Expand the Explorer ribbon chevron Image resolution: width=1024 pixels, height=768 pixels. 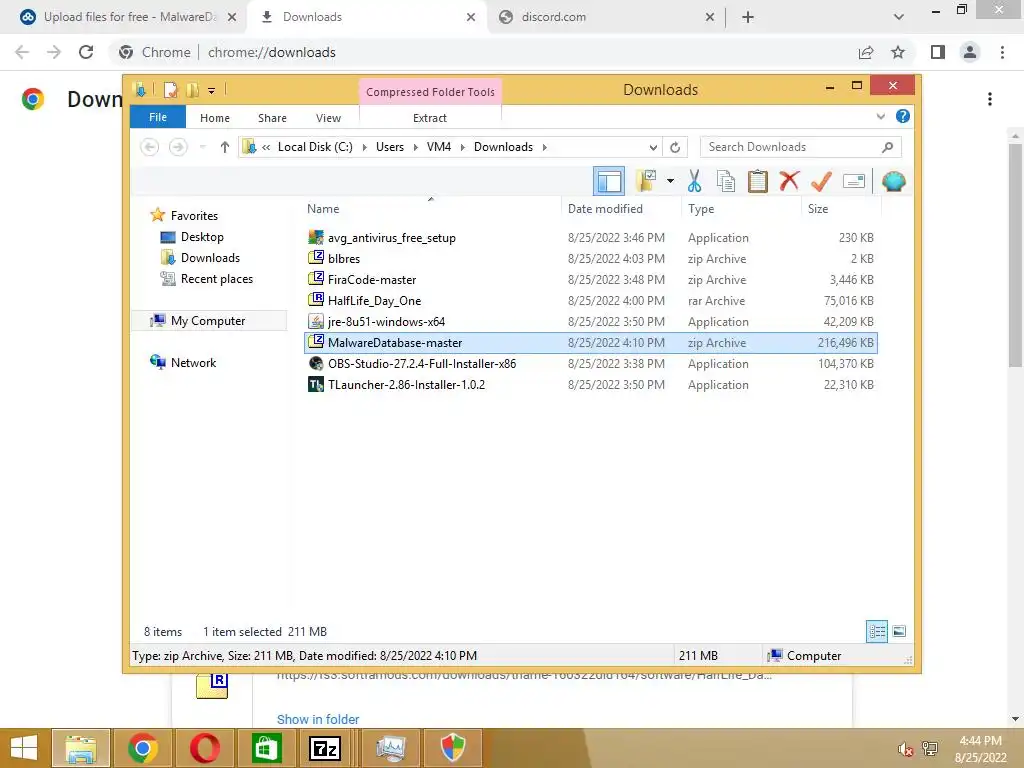(x=880, y=116)
